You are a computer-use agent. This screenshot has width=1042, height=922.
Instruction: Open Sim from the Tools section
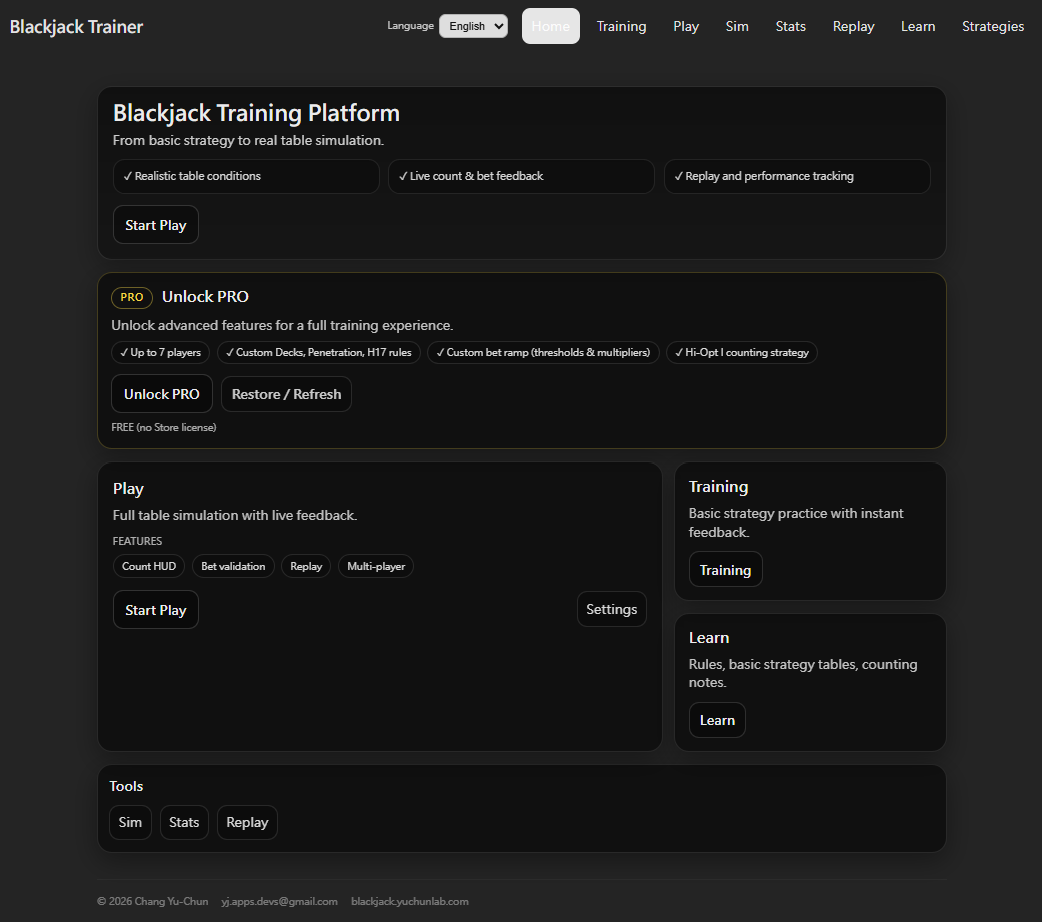(130, 822)
